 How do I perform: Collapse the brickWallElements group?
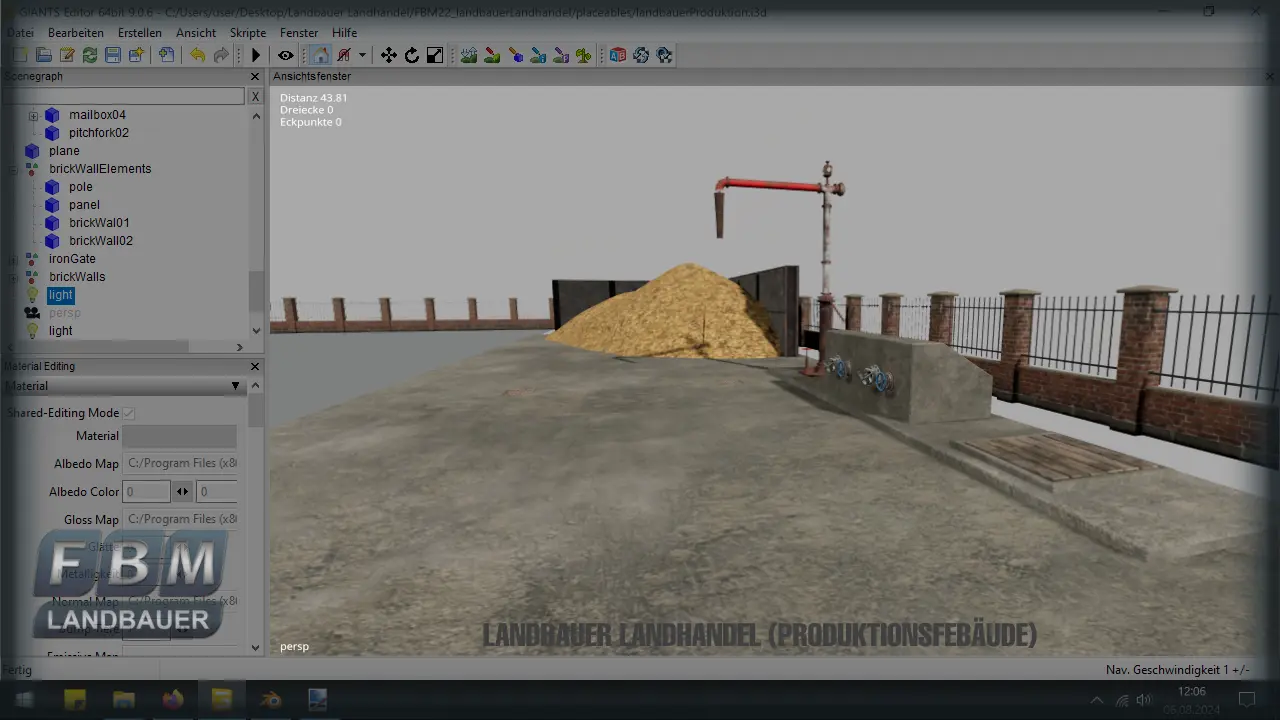point(13,169)
